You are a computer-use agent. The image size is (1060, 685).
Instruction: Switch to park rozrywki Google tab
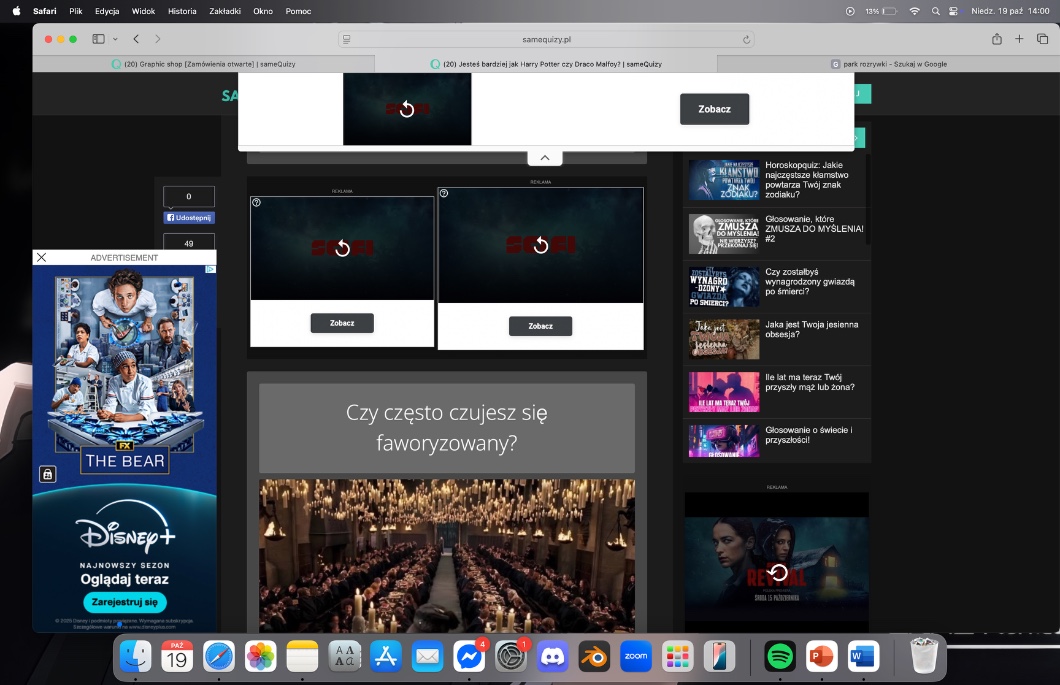[x=888, y=63]
